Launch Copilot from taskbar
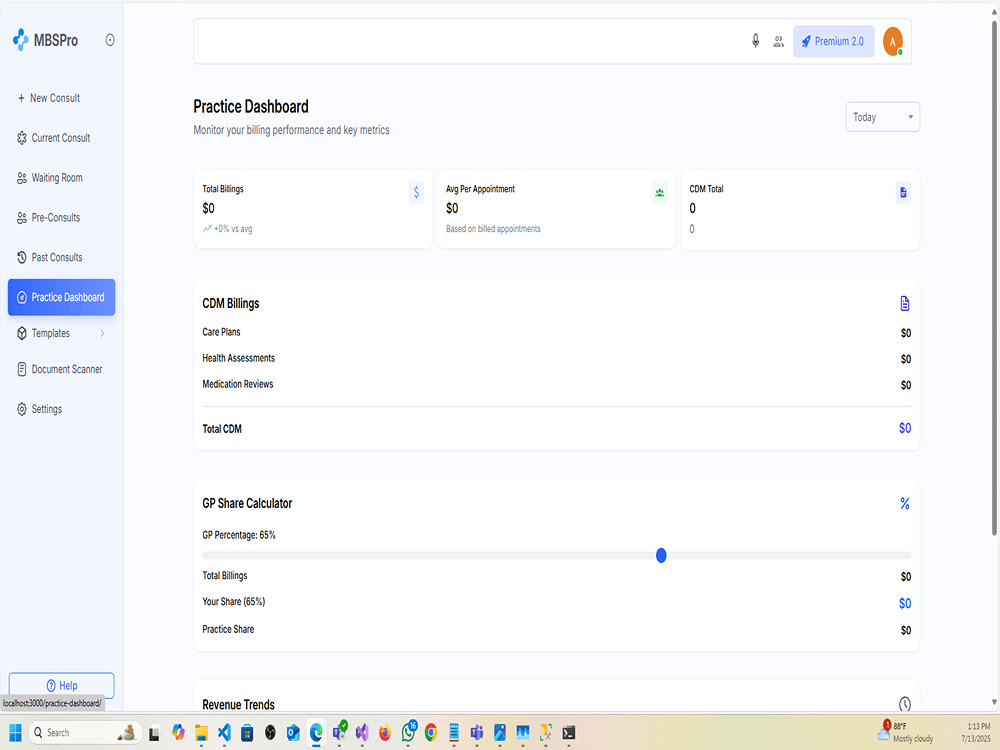The width and height of the screenshot is (1000, 750). coord(178,733)
